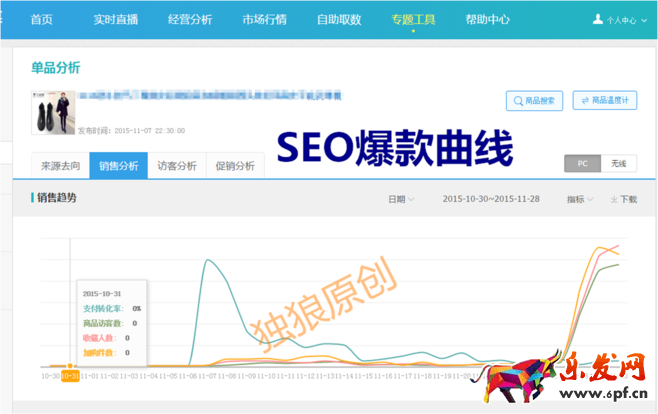Open 实时直播 in top navigation
Viewport: 658px width, 414px height.
tap(116, 19)
